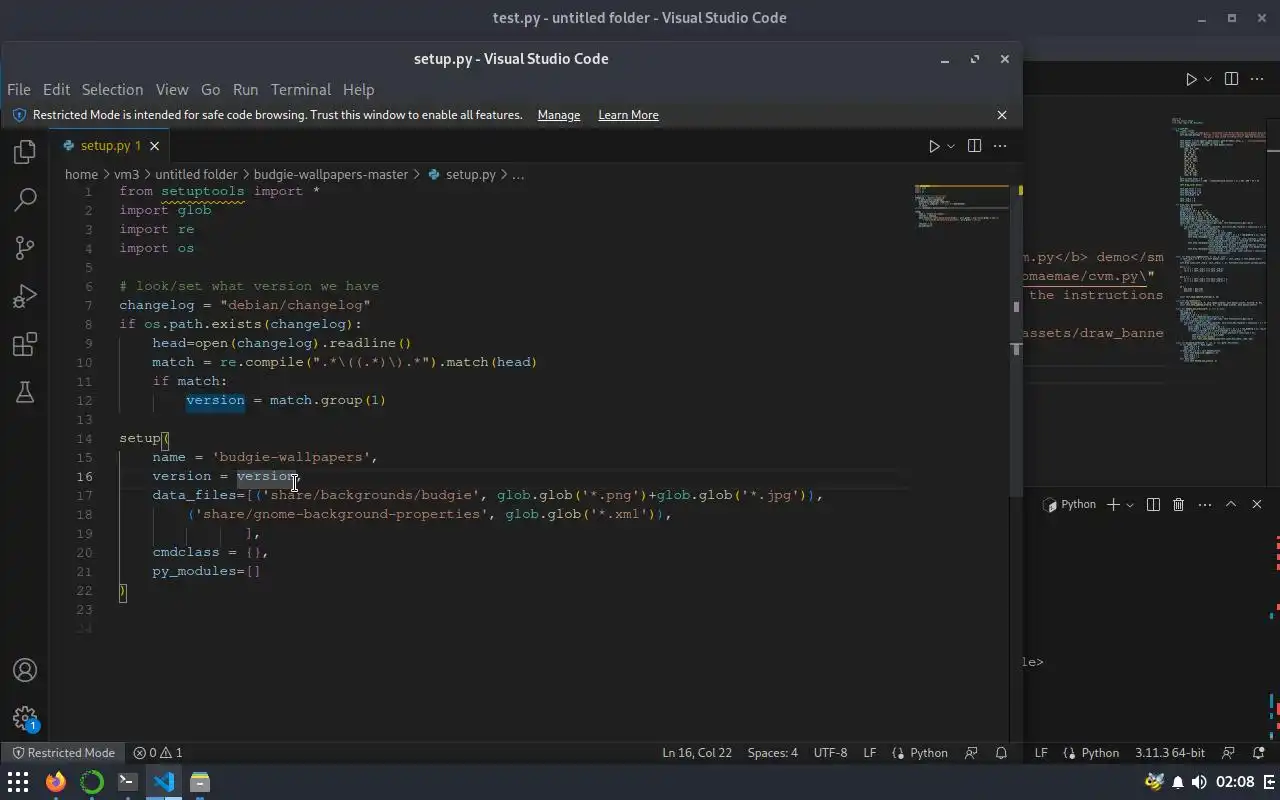Click Restricted Mode in status bar
Image resolution: width=1280 pixels, height=800 pixels.
pyautogui.click(x=63, y=753)
